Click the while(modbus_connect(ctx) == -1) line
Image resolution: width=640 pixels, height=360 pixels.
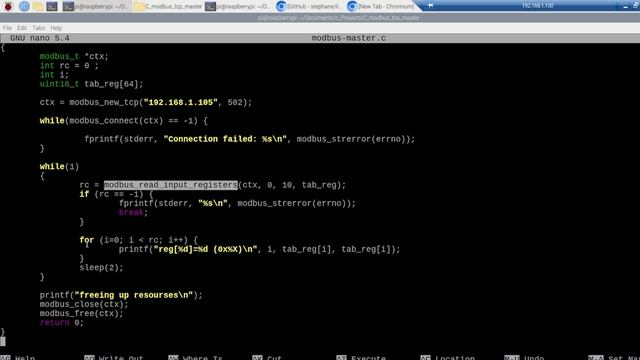click(x=124, y=121)
